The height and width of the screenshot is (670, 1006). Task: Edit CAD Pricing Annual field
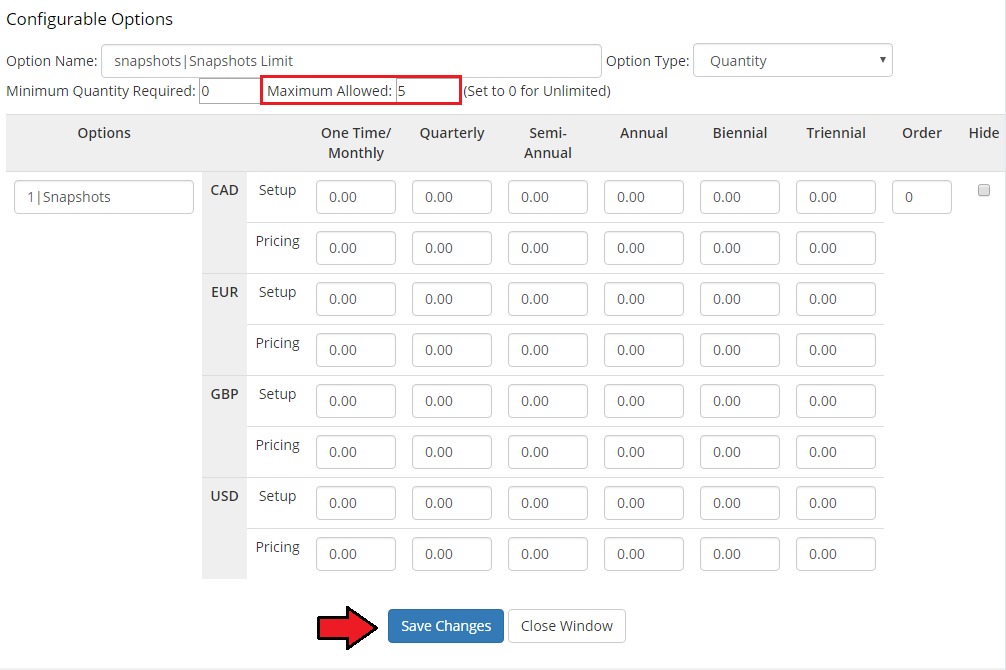[644, 248]
